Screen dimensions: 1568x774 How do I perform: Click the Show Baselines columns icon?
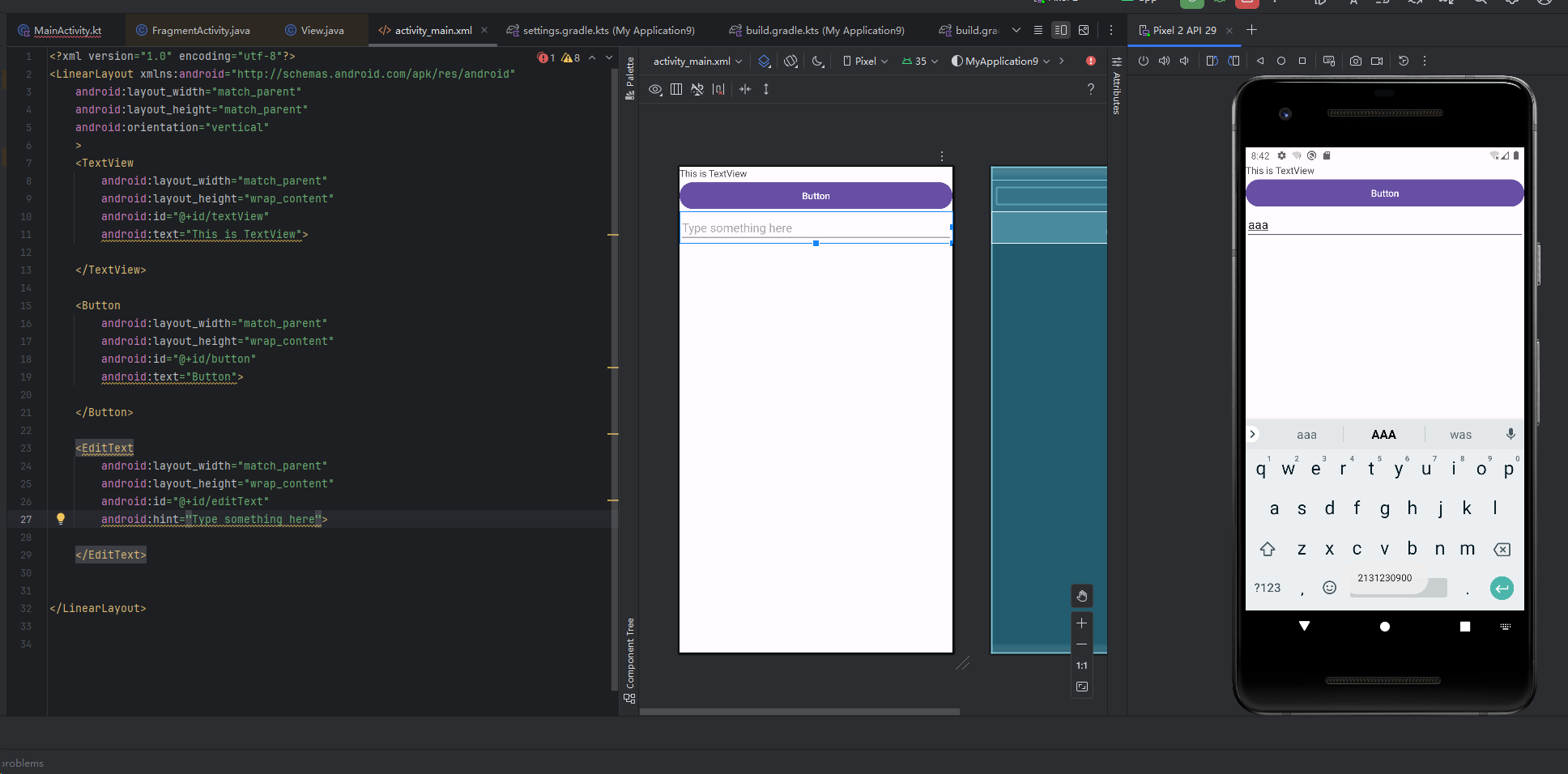click(x=676, y=89)
